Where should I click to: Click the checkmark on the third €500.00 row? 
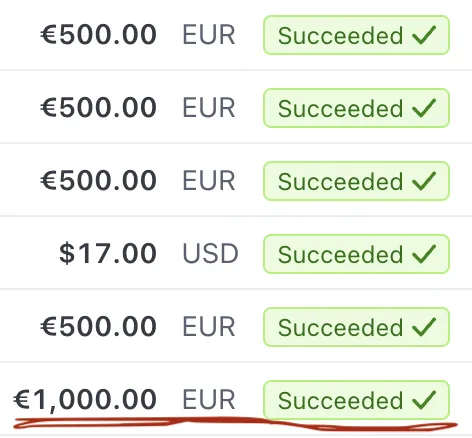pos(424,181)
